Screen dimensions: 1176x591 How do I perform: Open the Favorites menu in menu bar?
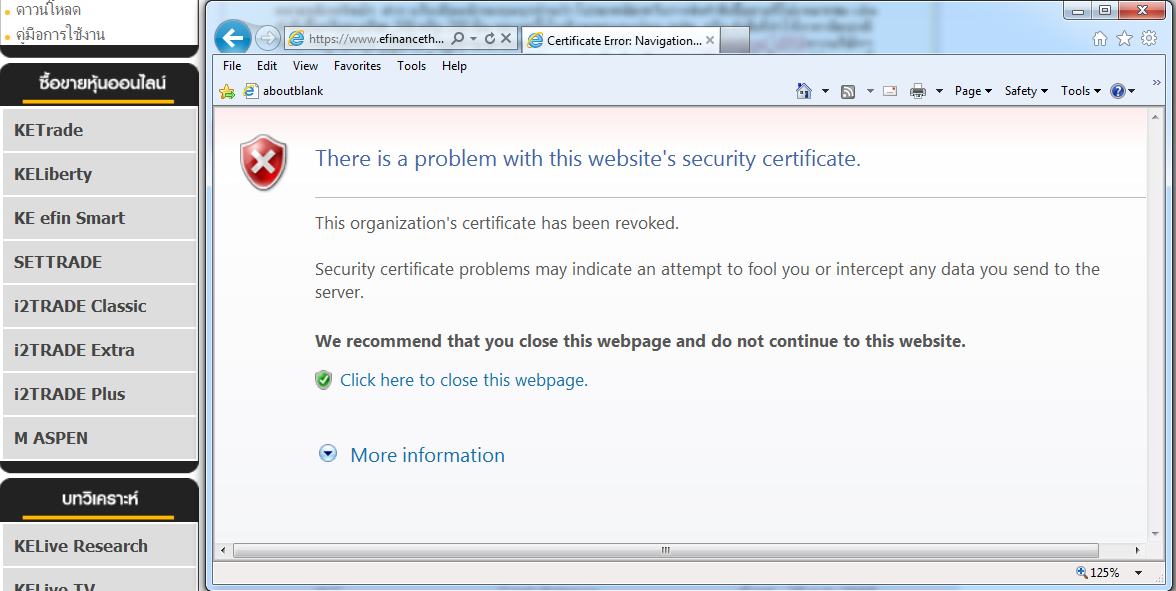[x=357, y=66]
